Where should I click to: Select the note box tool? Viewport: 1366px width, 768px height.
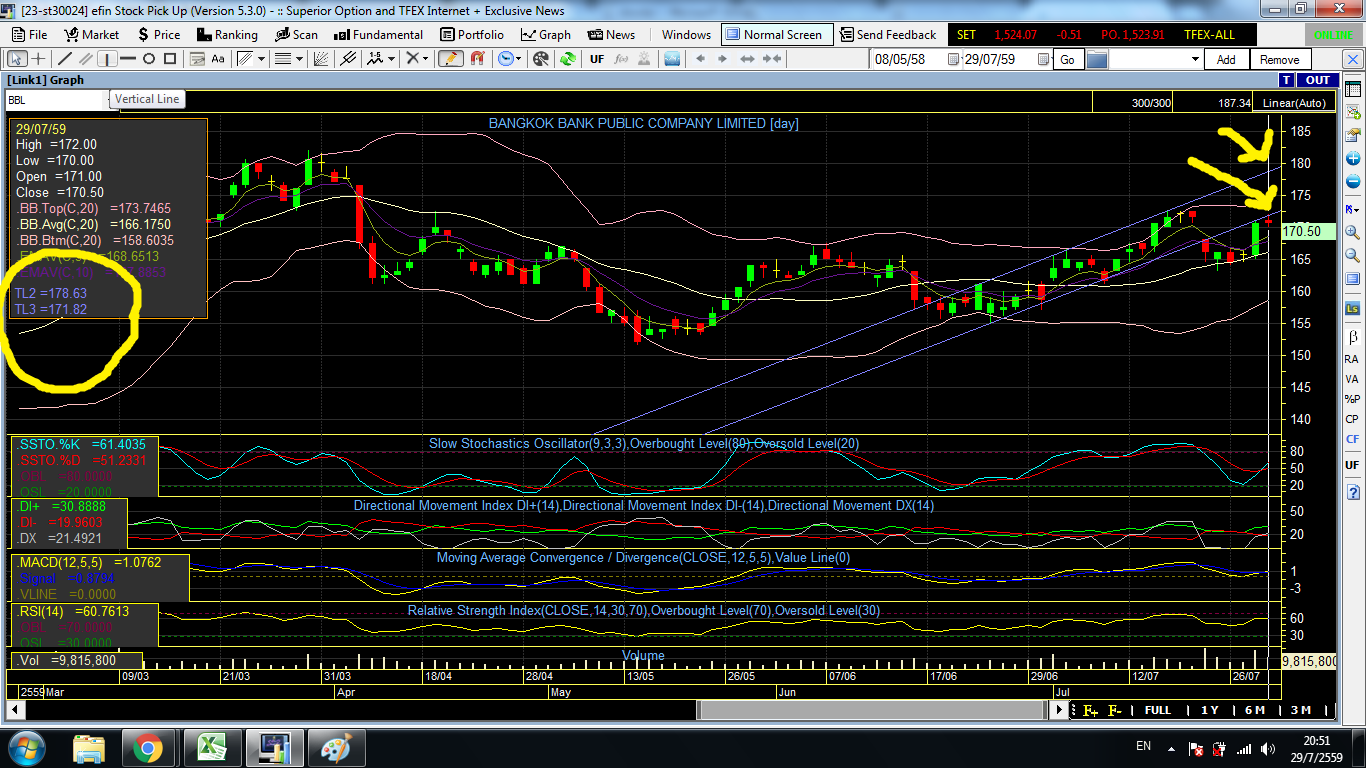197,59
